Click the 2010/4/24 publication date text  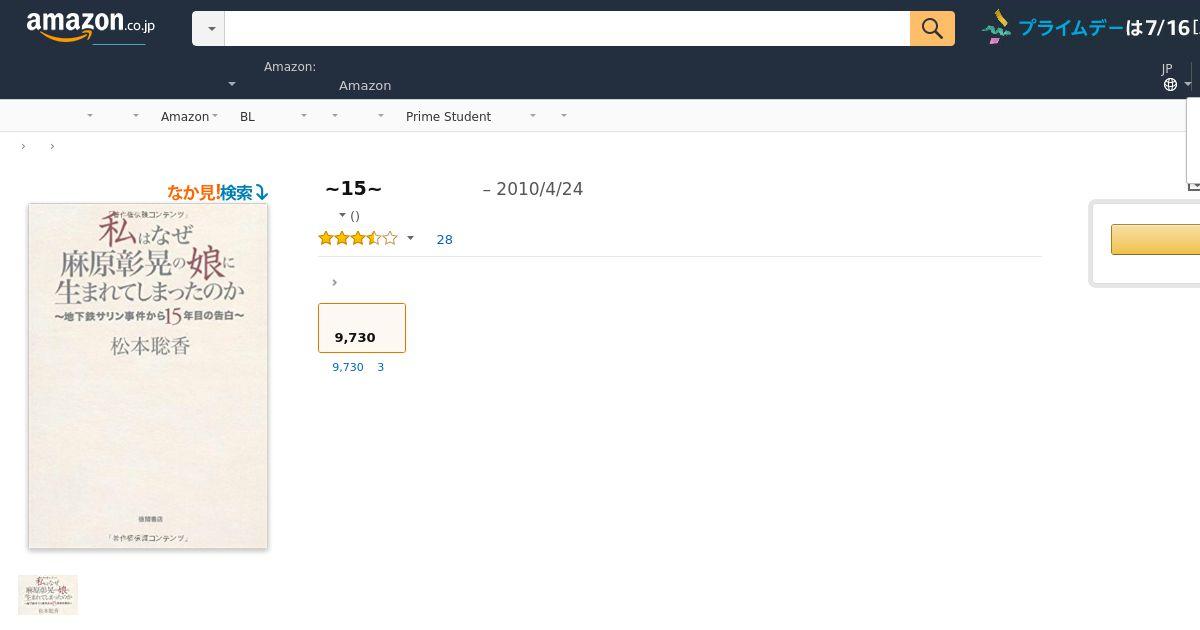[539, 189]
